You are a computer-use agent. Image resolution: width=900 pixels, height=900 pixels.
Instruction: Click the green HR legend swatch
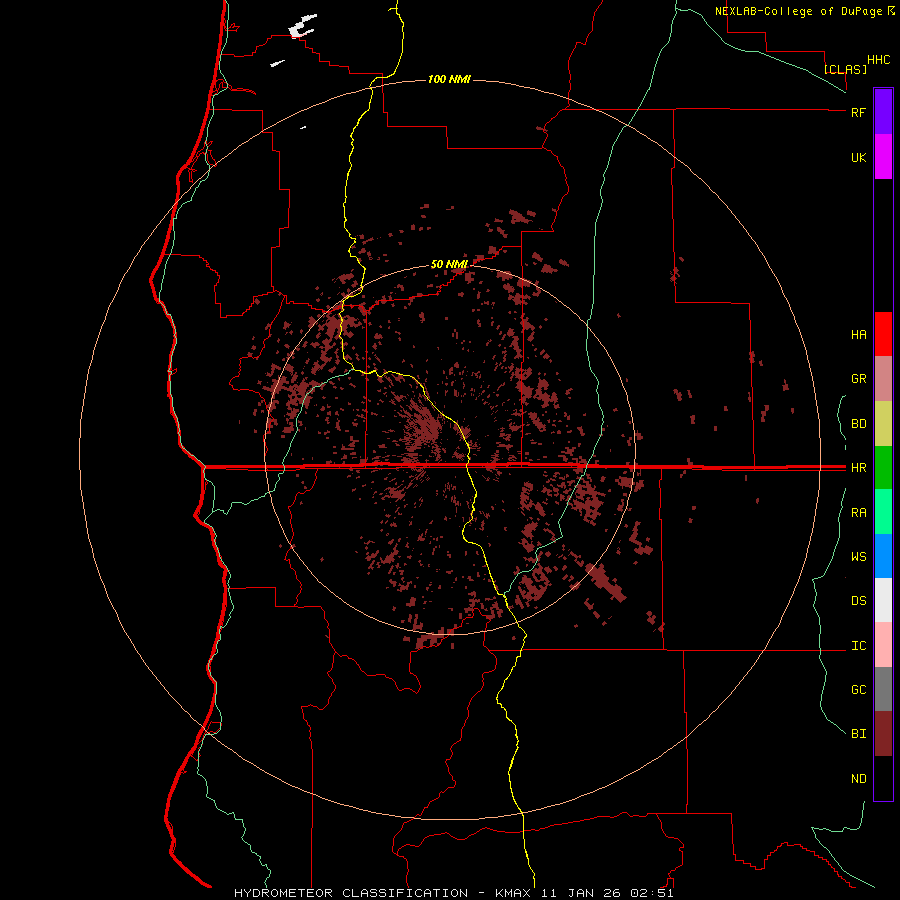point(883,468)
